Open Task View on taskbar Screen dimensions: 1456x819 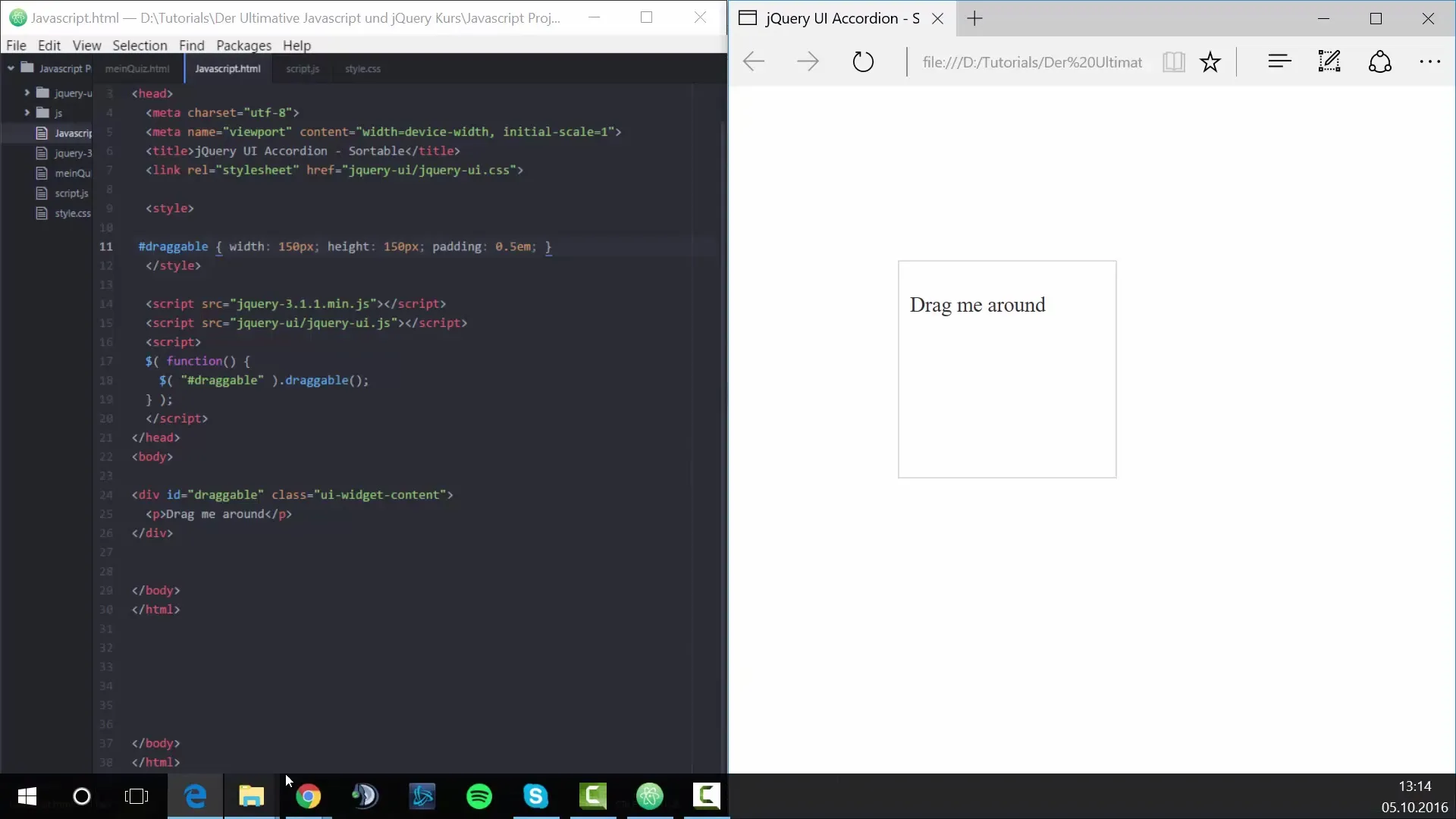(x=136, y=796)
